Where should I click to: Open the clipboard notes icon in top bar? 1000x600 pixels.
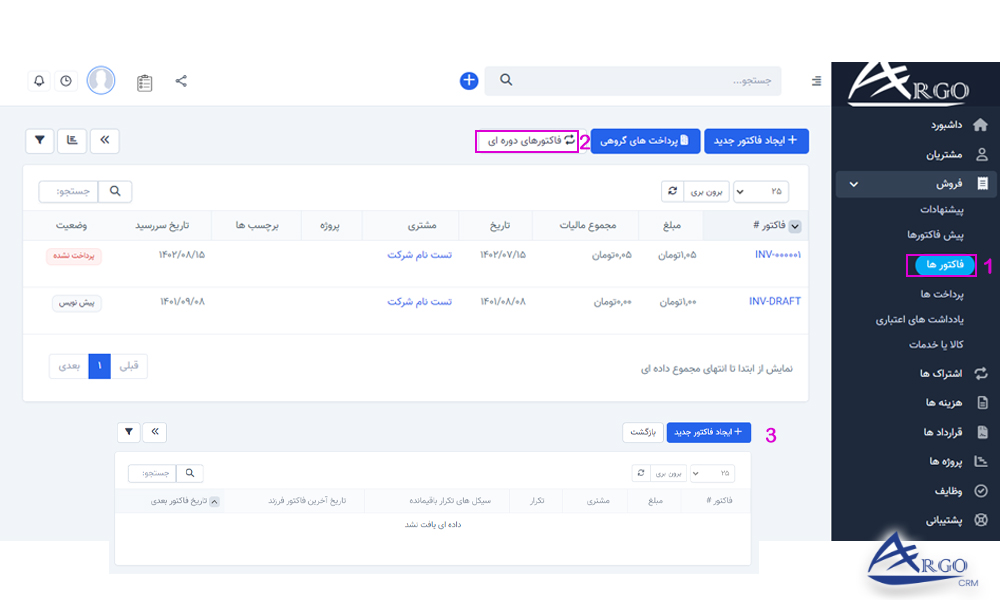pos(144,83)
